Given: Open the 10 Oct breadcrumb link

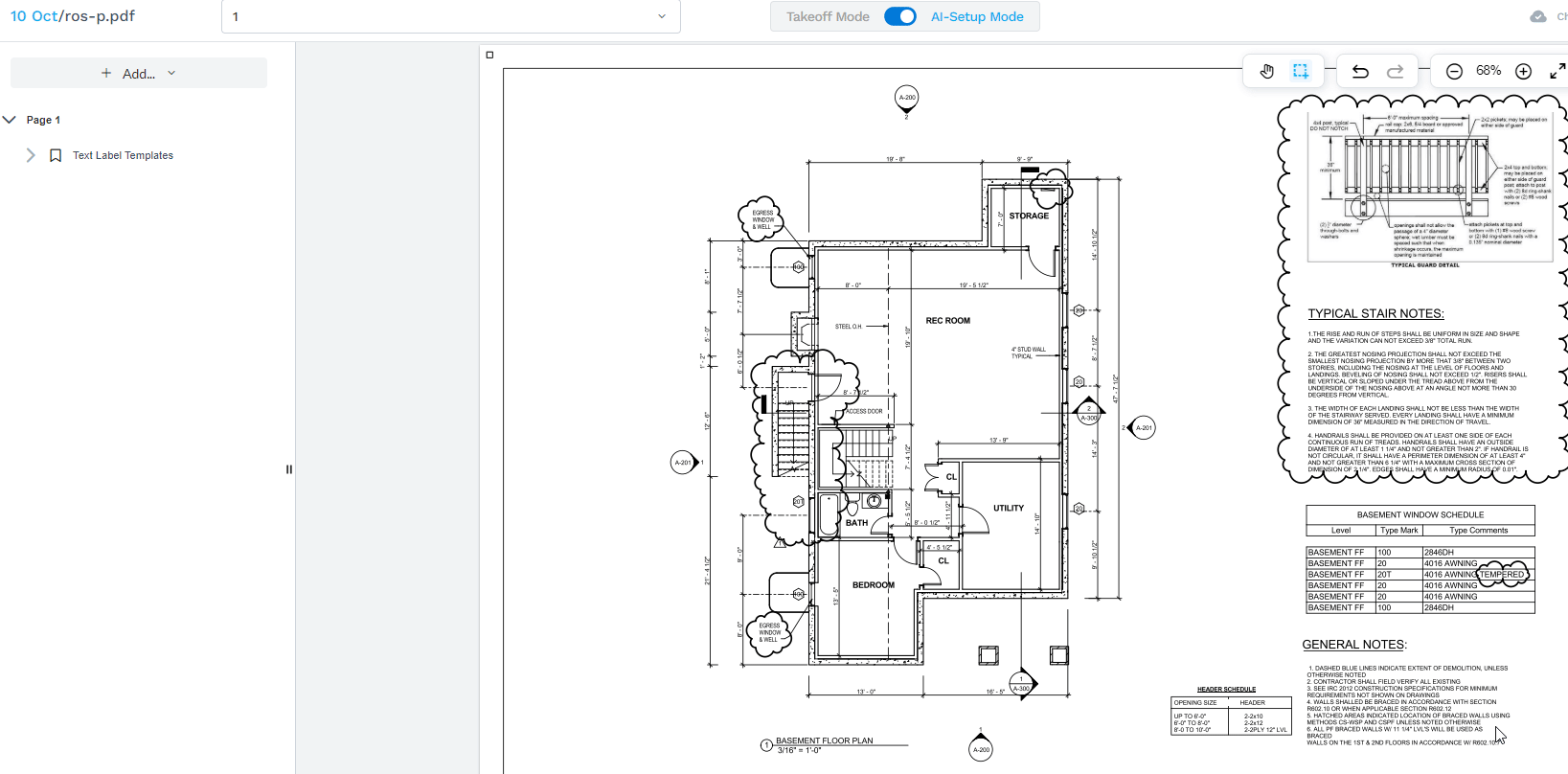Looking at the screenshot, I should (x=34, y=16).
